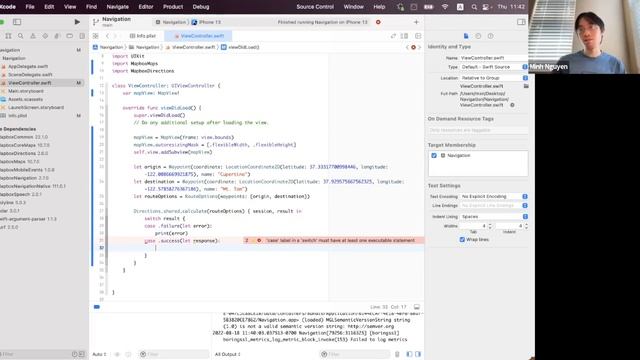Screen dimensions: 640x360
Task: Toggle the inspector panel button
Action: tap(521, 22)
